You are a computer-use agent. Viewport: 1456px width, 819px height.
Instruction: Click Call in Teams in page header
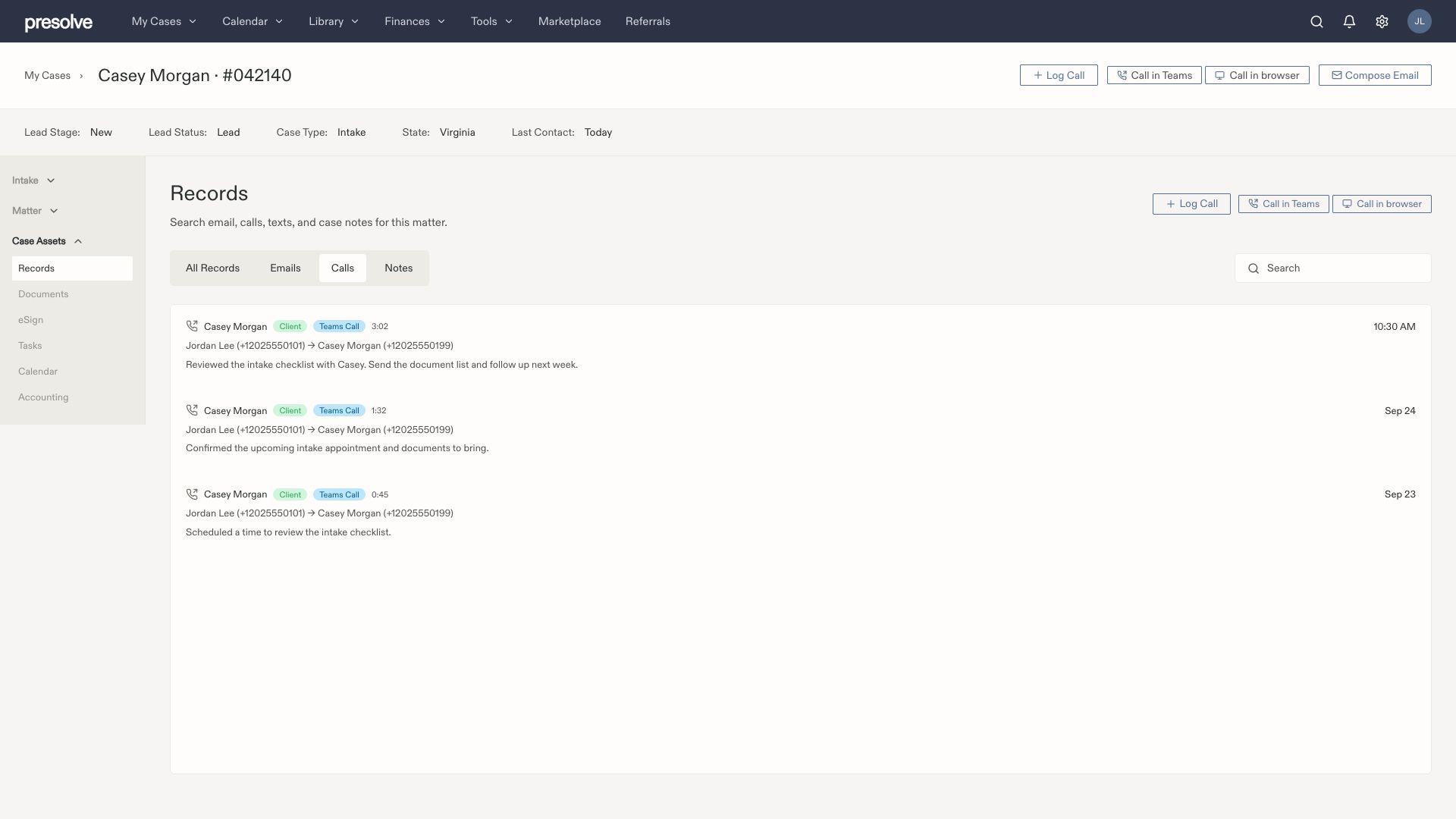[1154, 75]
